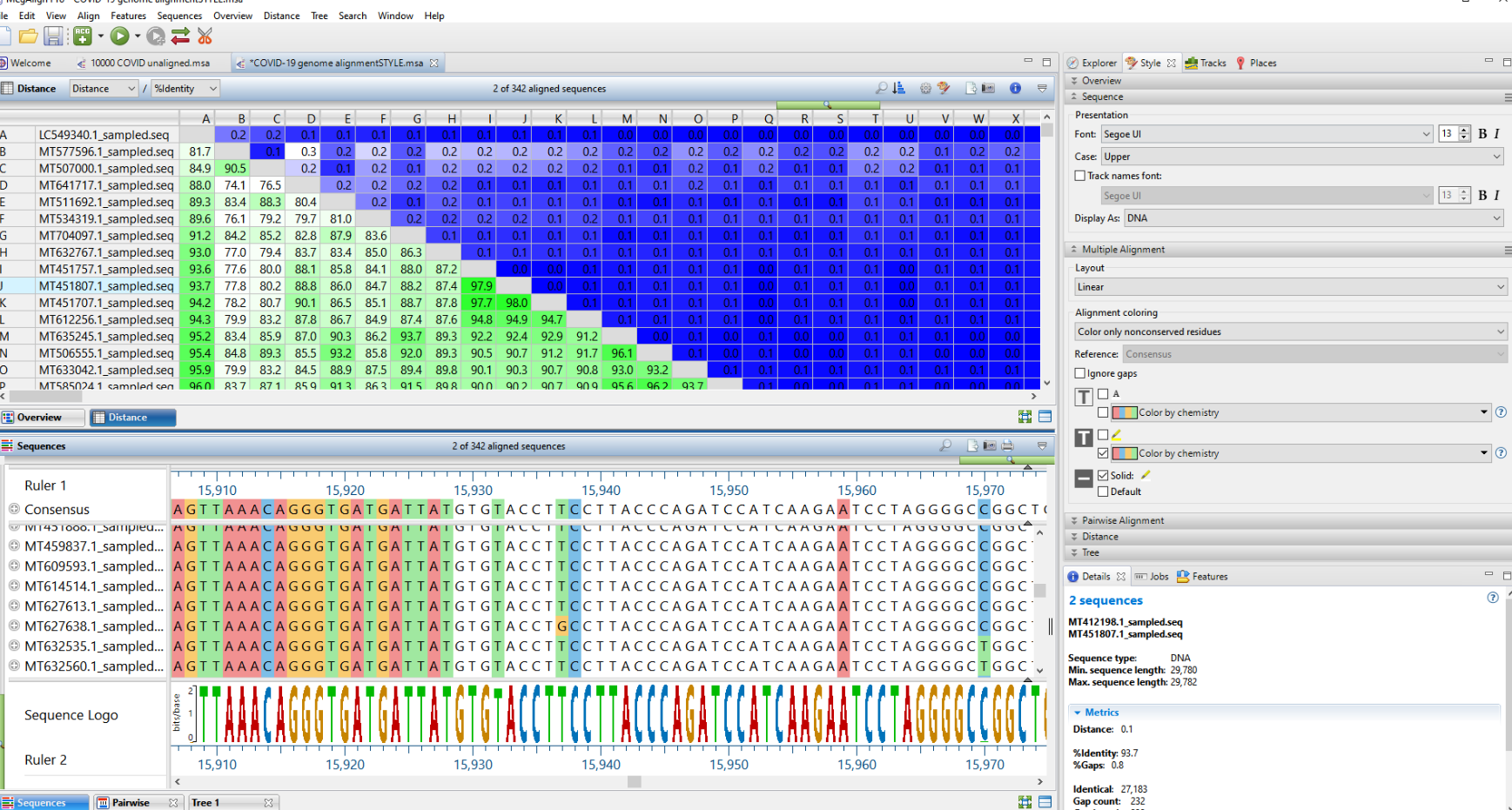This screenshot has height=810, width=1512.
Task: Toggle yellow highlighter background checkbox
Action: tap(1103, 434)
